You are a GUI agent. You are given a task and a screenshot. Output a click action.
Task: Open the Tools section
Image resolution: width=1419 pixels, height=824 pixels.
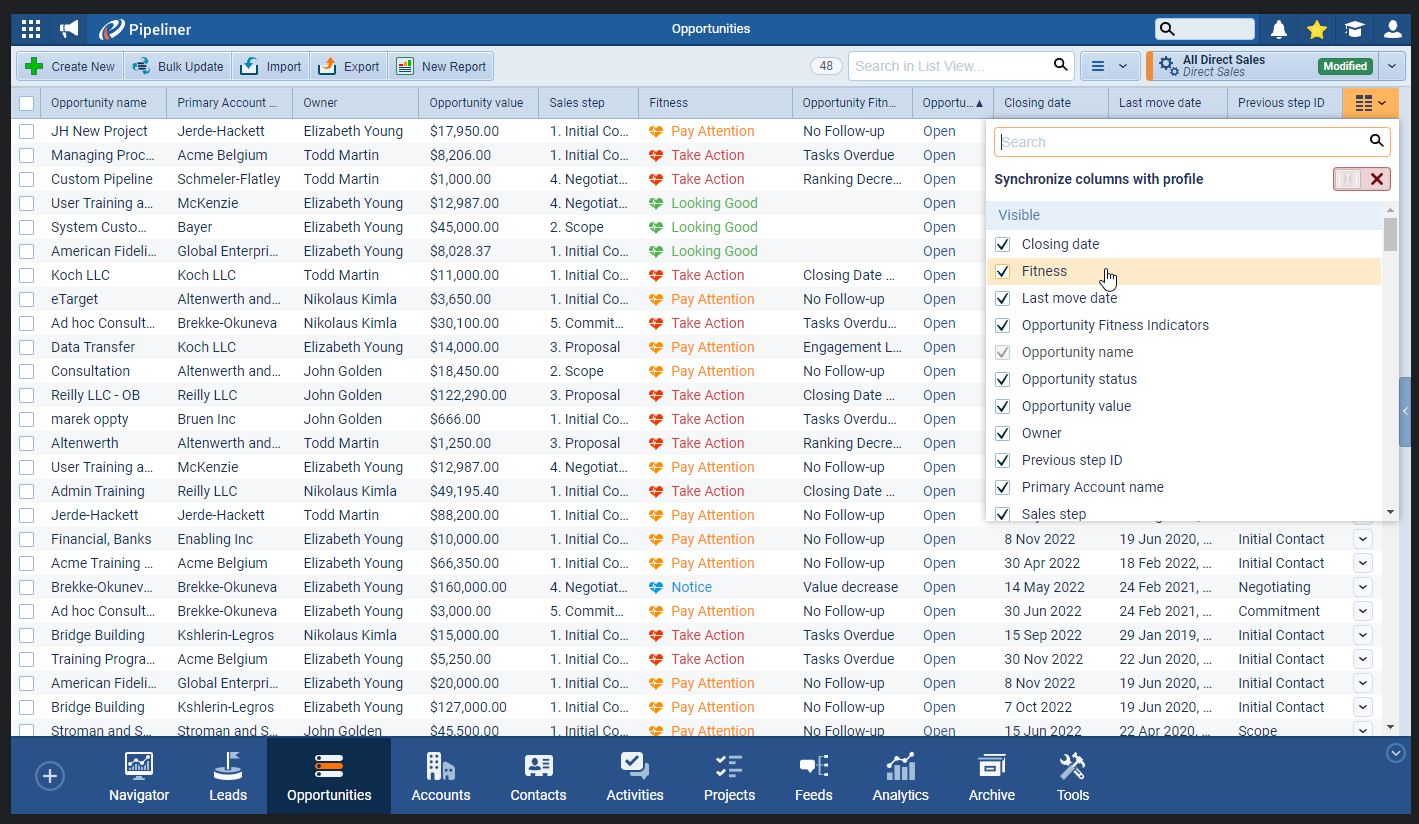(1072, 777)
